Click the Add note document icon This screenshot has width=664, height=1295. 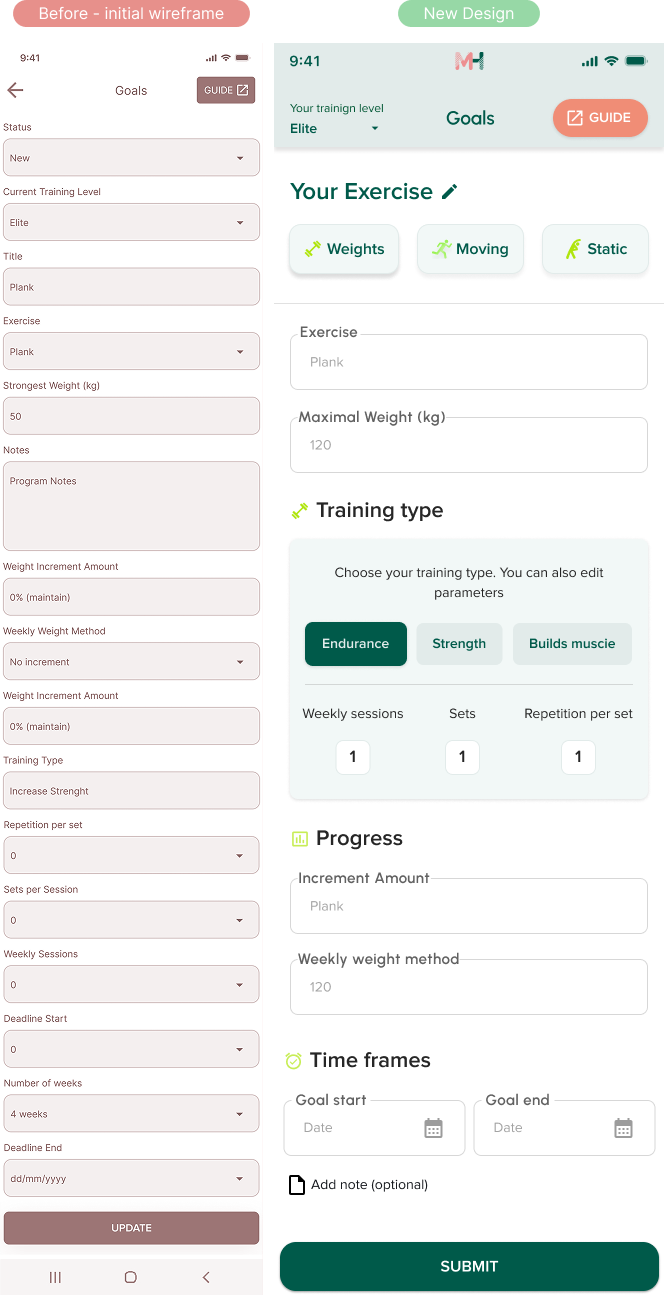pyautogui.click(x=296, y=1185)
